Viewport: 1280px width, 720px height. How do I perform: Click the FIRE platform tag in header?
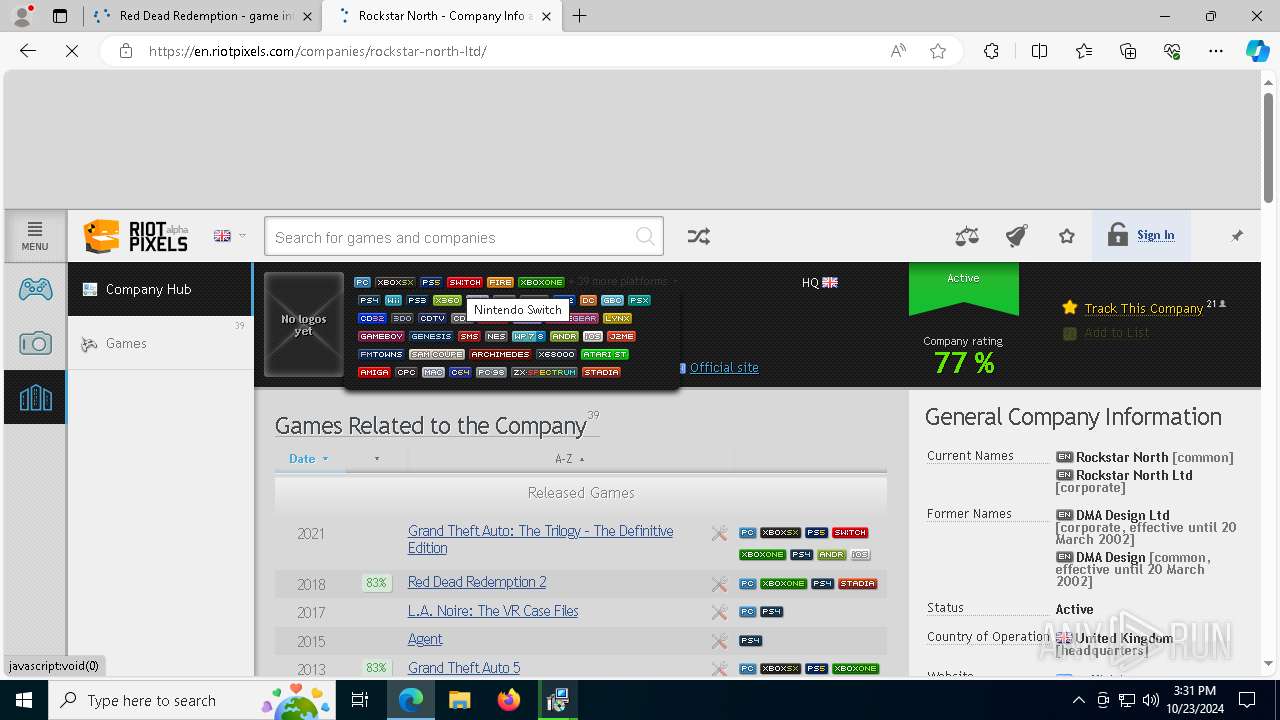click(x=500, y=282)
